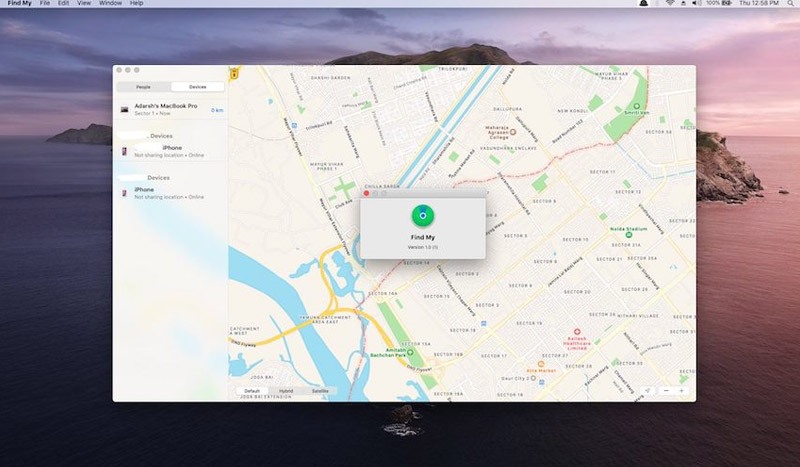Click the second Devices group header
The width and height of the screenshot is (800, 467).
[x=158, y=178]
